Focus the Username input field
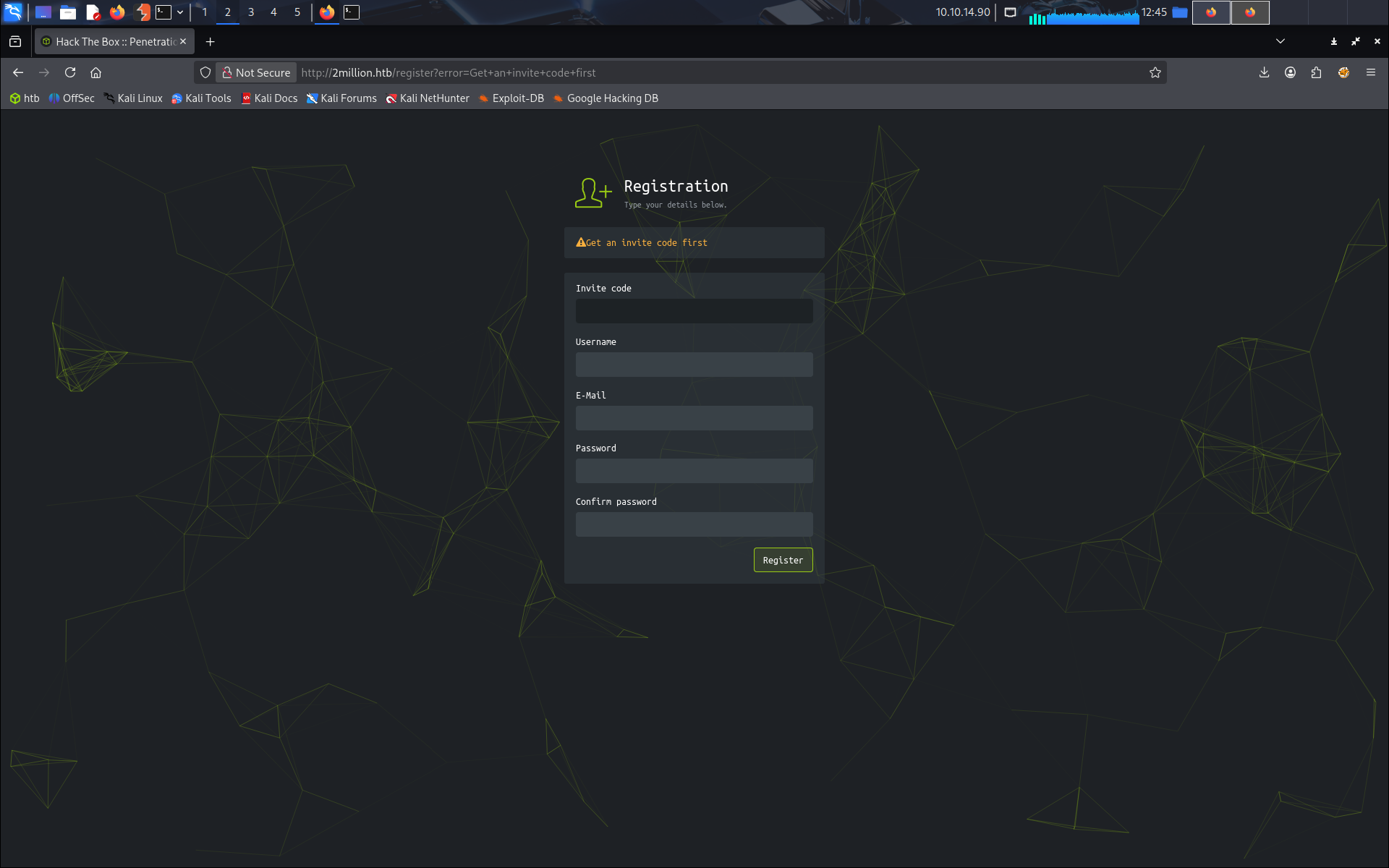Screen dimensions: 1389x868 coord(694,365)
